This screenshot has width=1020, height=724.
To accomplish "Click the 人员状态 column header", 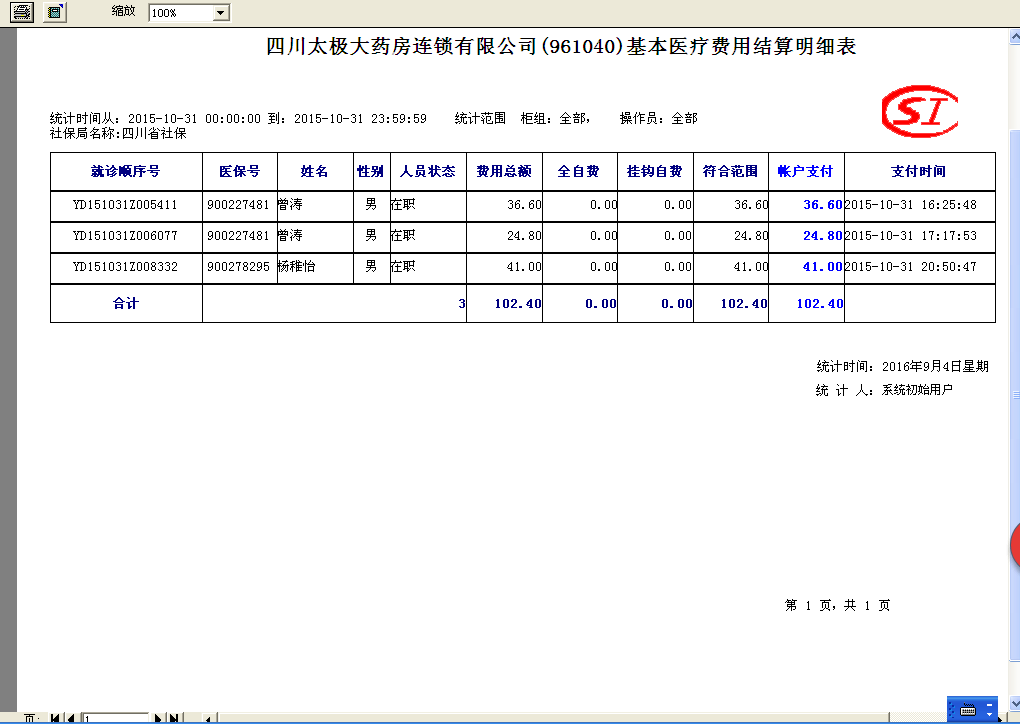I will [x=427, y=171].
